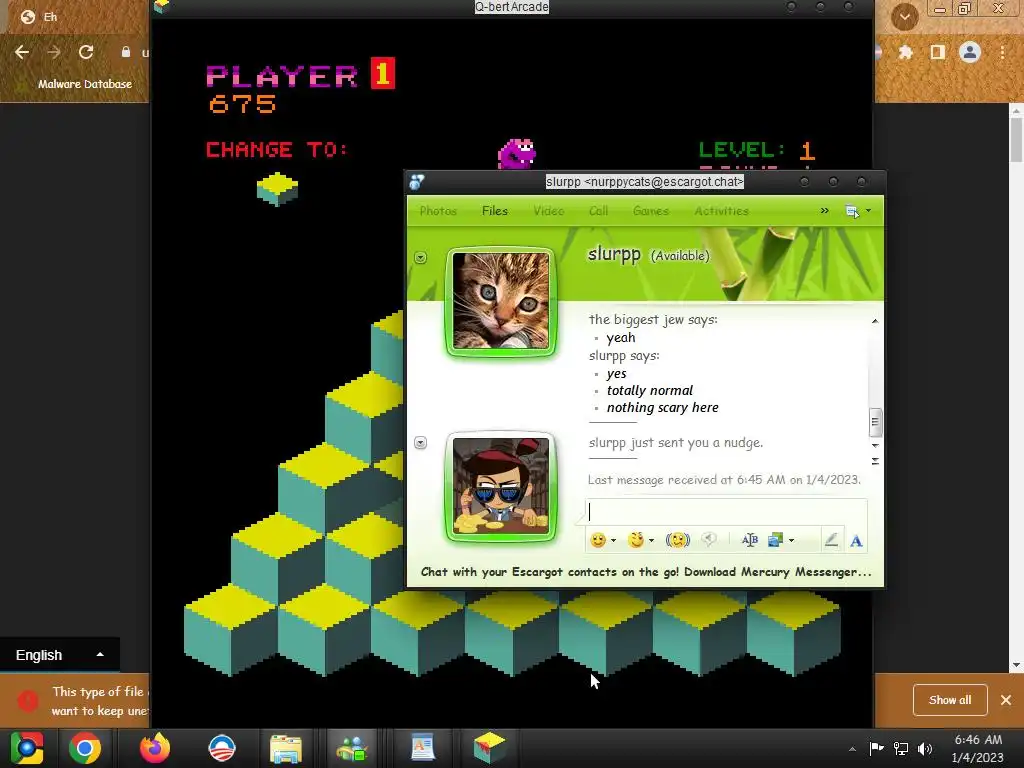This screenshot has width=1024, height=768.
Task: Click your cartoon display picture
Action: 501,487
